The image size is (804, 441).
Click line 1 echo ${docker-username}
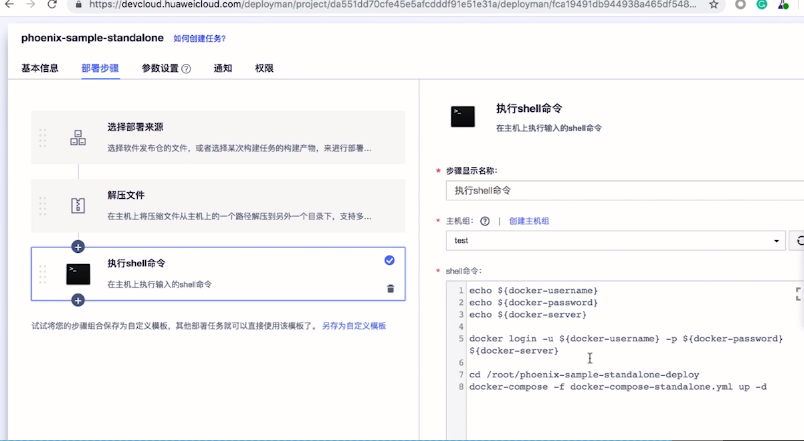[533, 290]
